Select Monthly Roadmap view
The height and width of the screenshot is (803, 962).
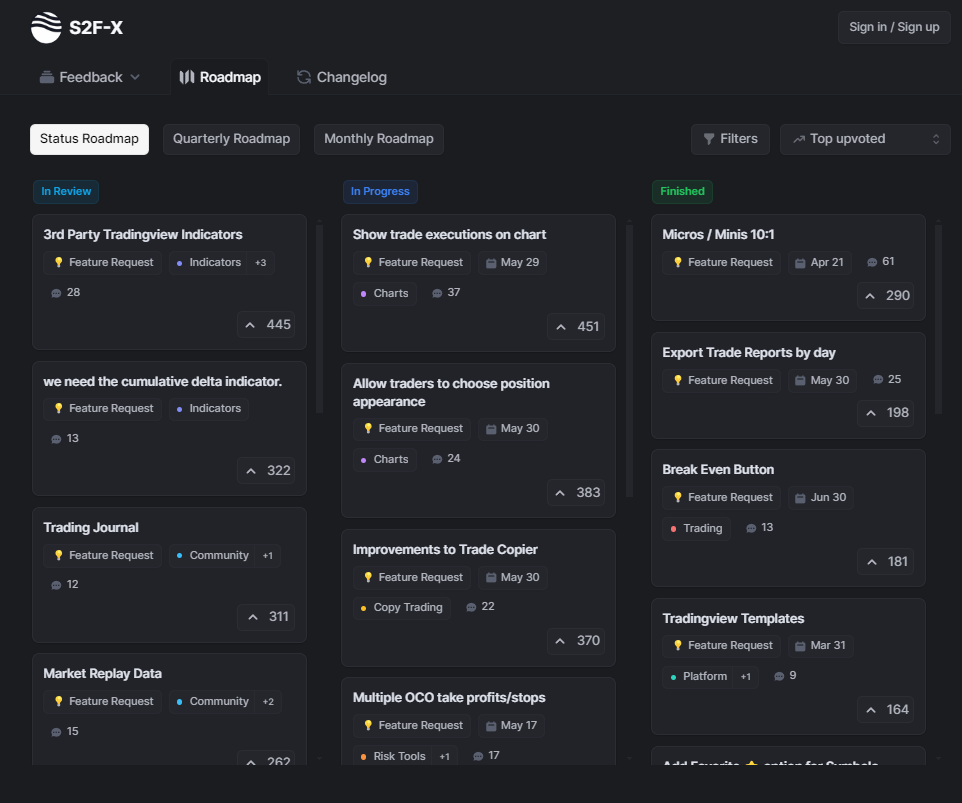(379, 139)
